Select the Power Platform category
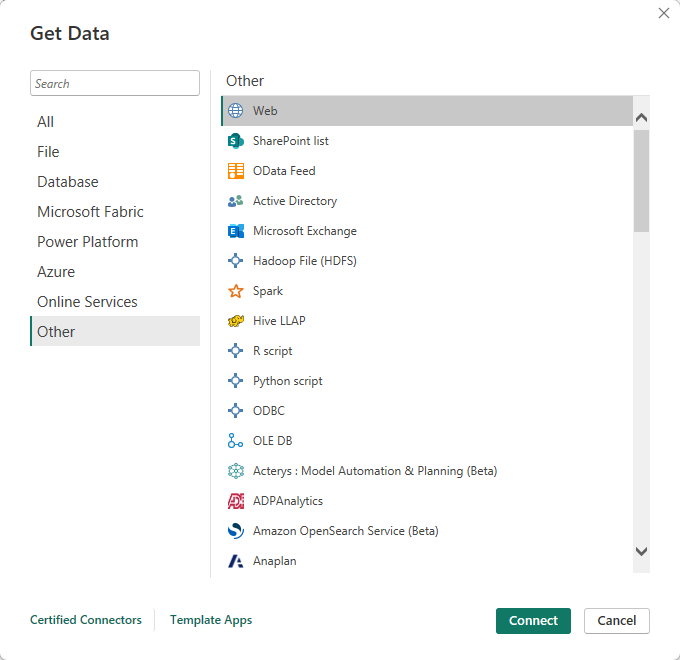 115,242
